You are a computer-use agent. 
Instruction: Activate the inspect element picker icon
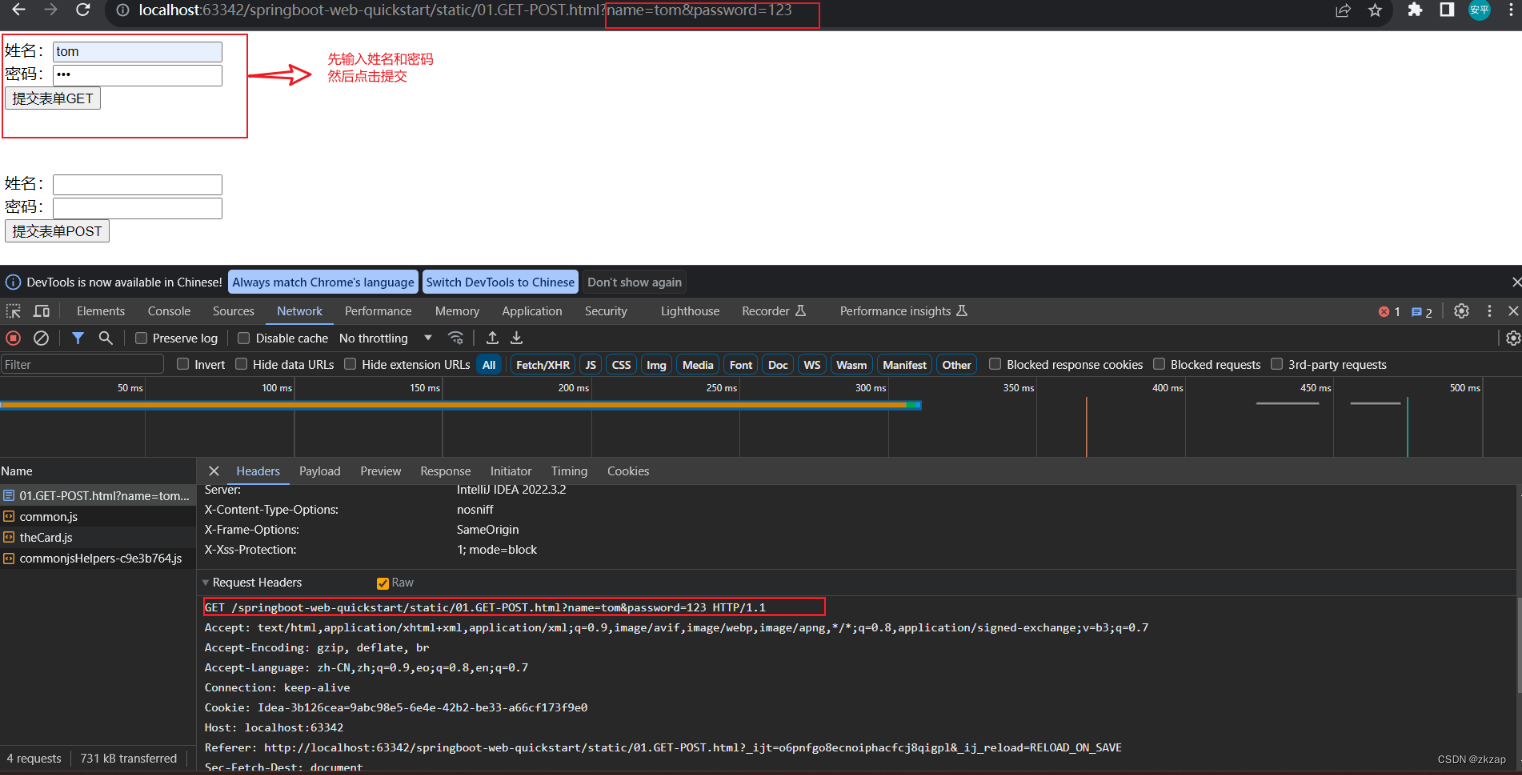(x=13, y=311)
